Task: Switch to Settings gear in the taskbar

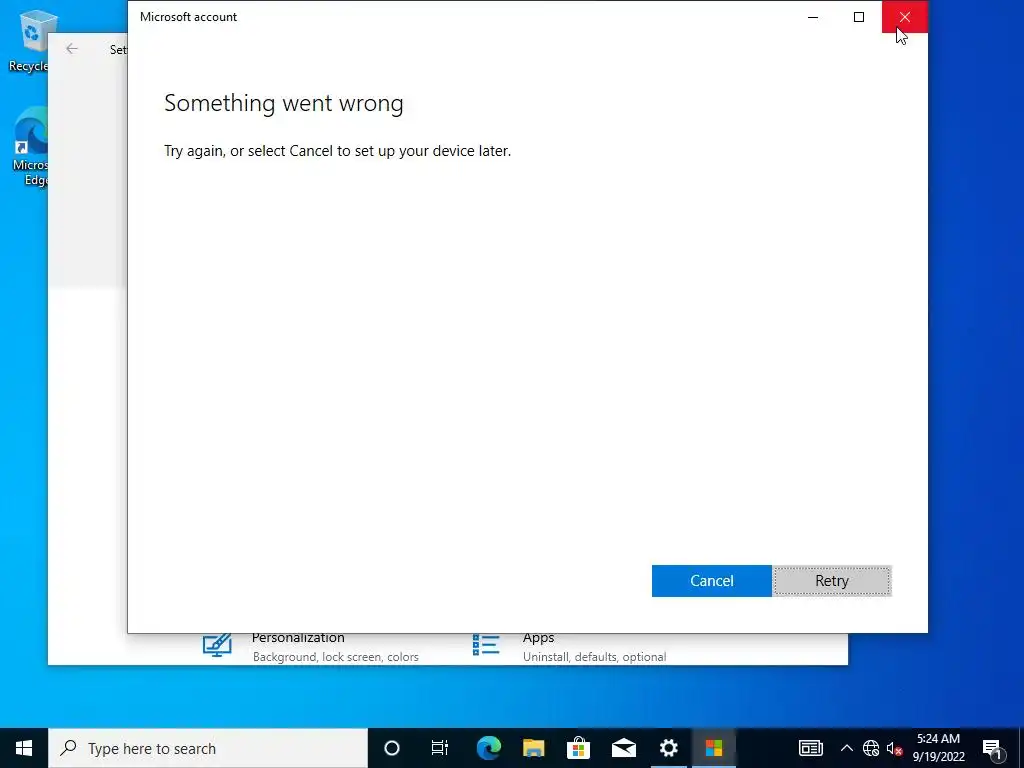Action: pos(669,748)
